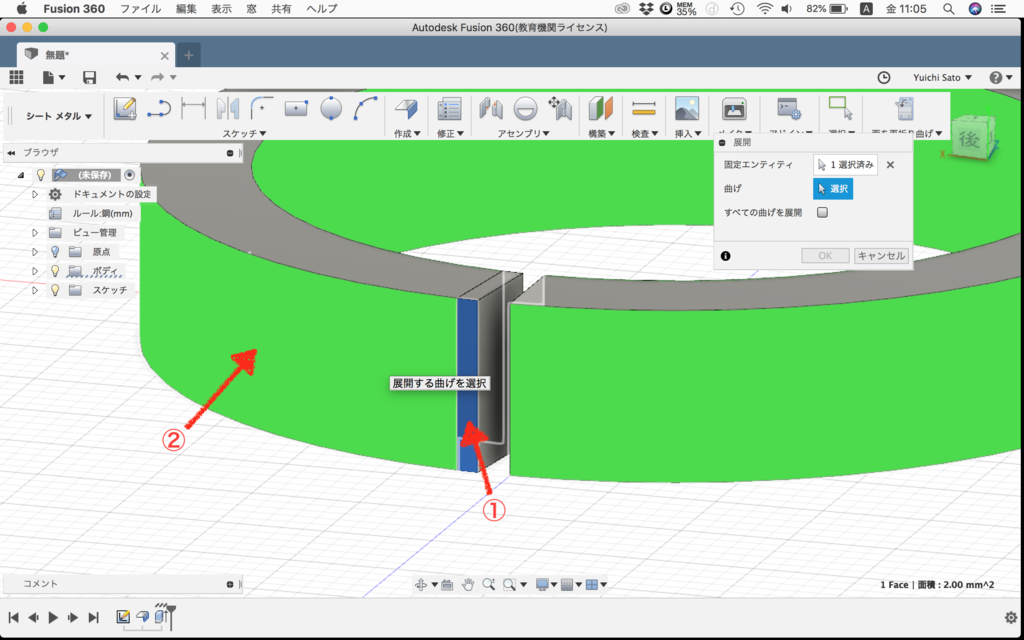Open 編集 menu in menu bar
This screenshot has height=640, width=1024.
(x=186, y=8)
